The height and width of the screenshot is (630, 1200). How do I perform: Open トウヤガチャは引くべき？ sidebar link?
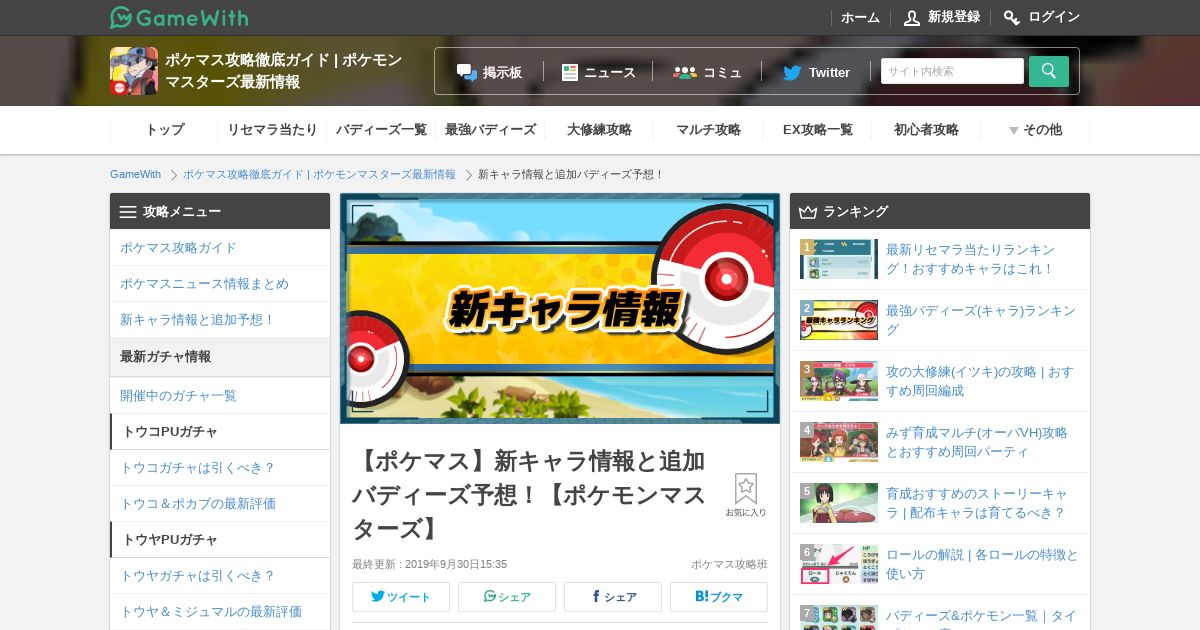[x=220, y=576]
